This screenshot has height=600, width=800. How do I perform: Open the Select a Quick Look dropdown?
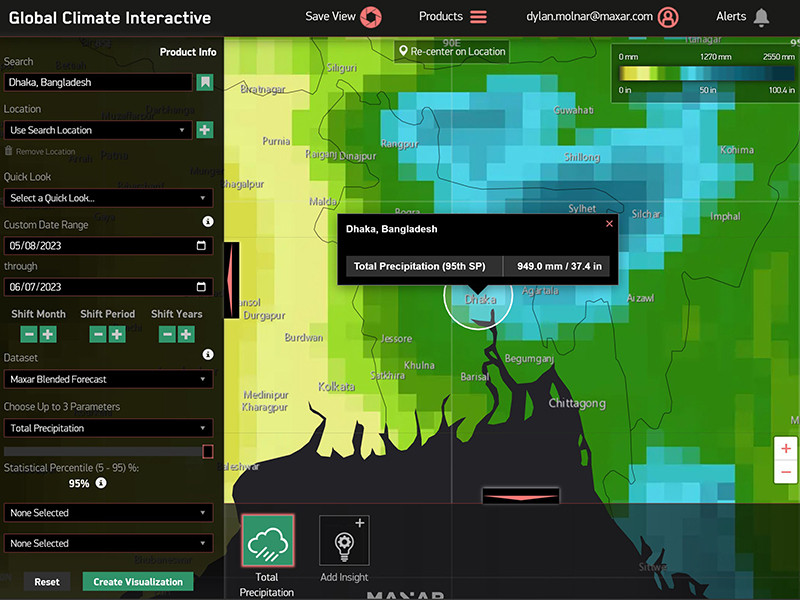point(108,198)
